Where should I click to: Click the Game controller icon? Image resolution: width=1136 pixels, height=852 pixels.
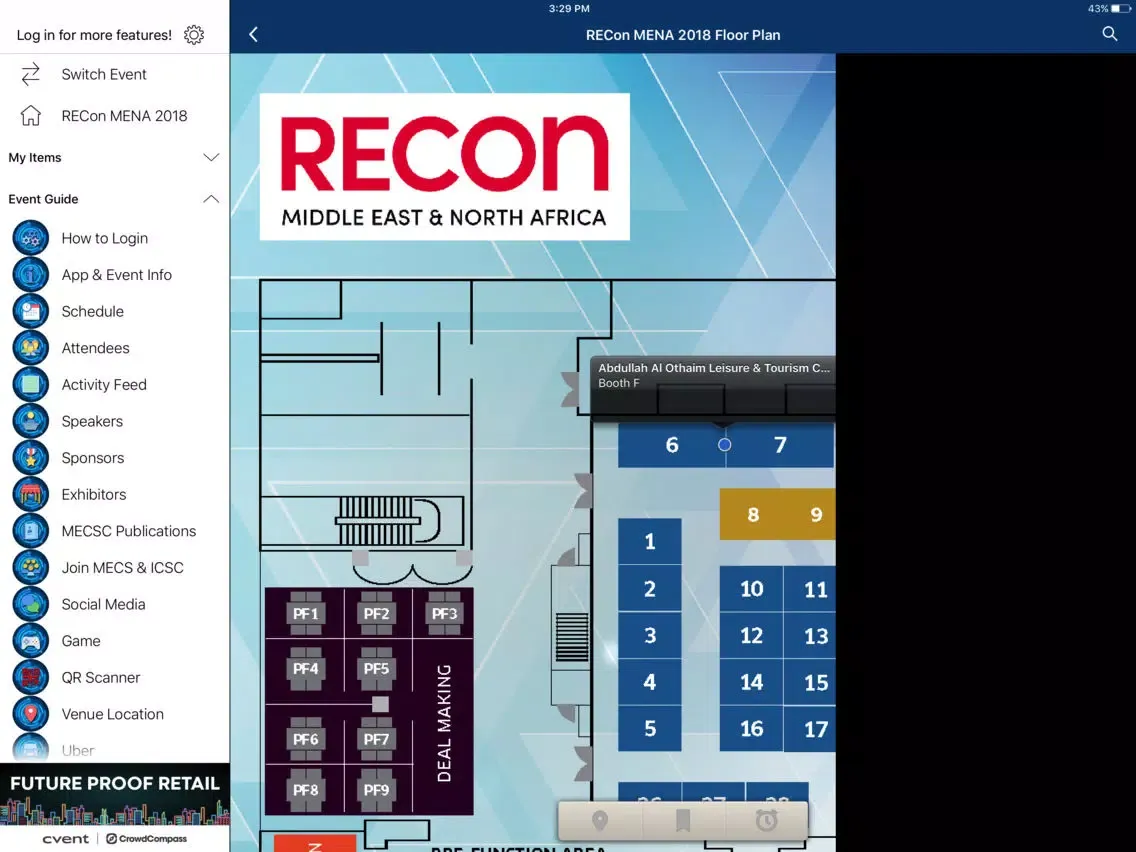click(30, 640)
